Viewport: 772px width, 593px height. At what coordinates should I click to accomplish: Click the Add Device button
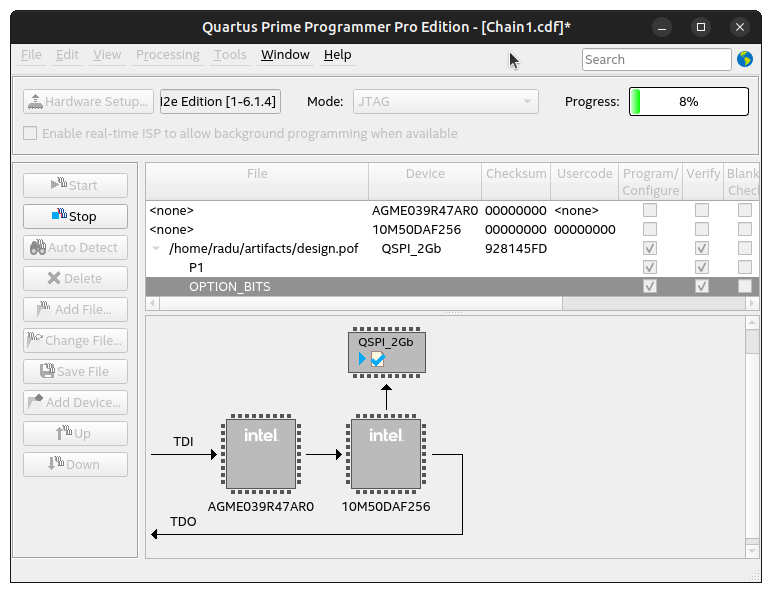[x=75, y=402]
